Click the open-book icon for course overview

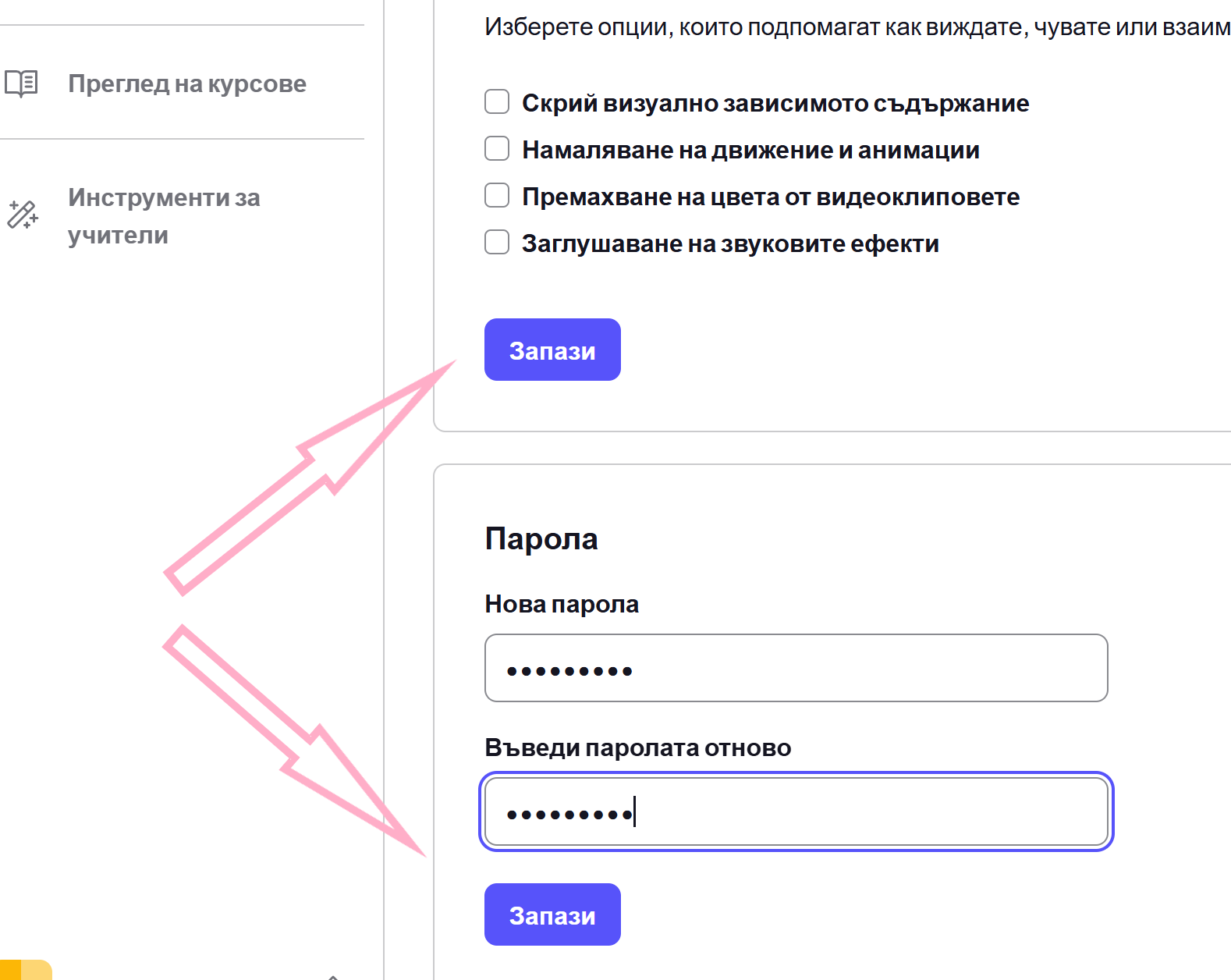tap(21, 83)
